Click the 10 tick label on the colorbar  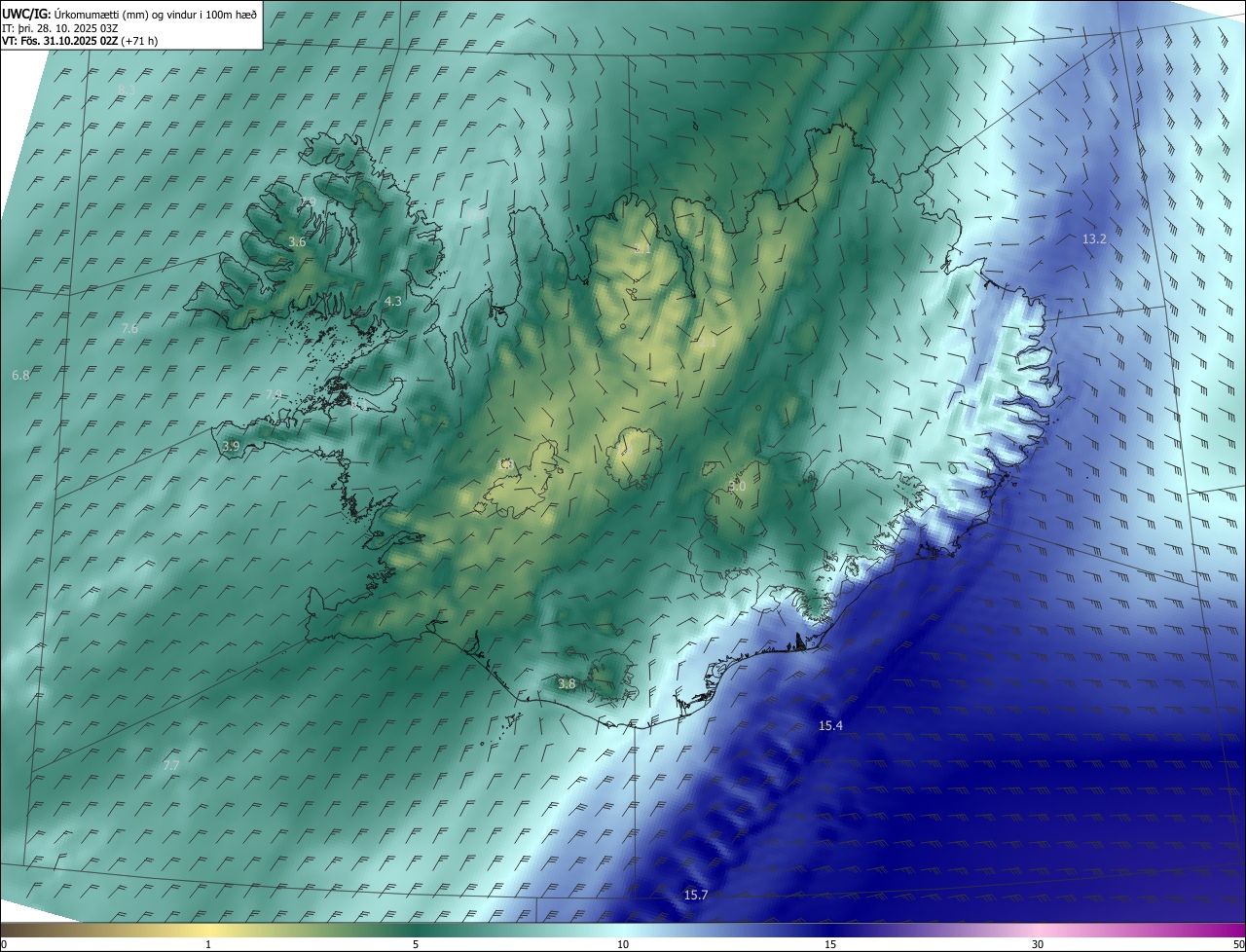click(x=623, y=945)
